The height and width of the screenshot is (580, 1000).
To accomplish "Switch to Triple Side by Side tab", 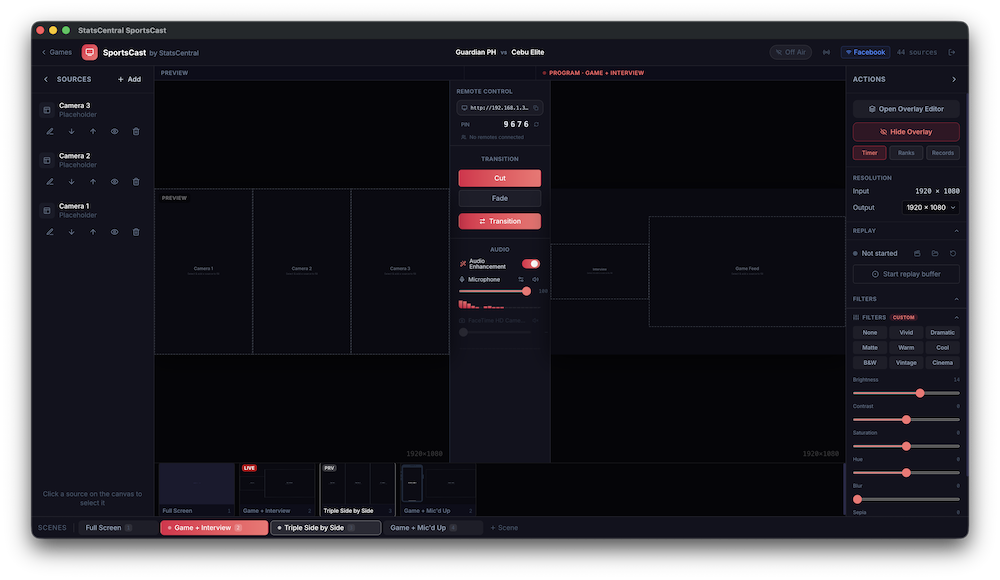I will (x=326, y=528).
